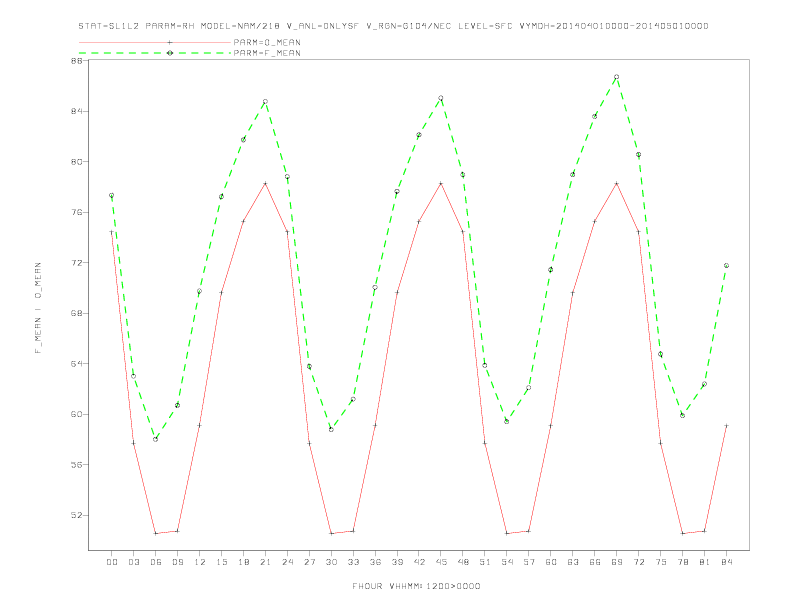Click x-axis forecast hour label 78
Image resolution: width=792 pixels, height=612 pixels.
[x=682, y=562]
